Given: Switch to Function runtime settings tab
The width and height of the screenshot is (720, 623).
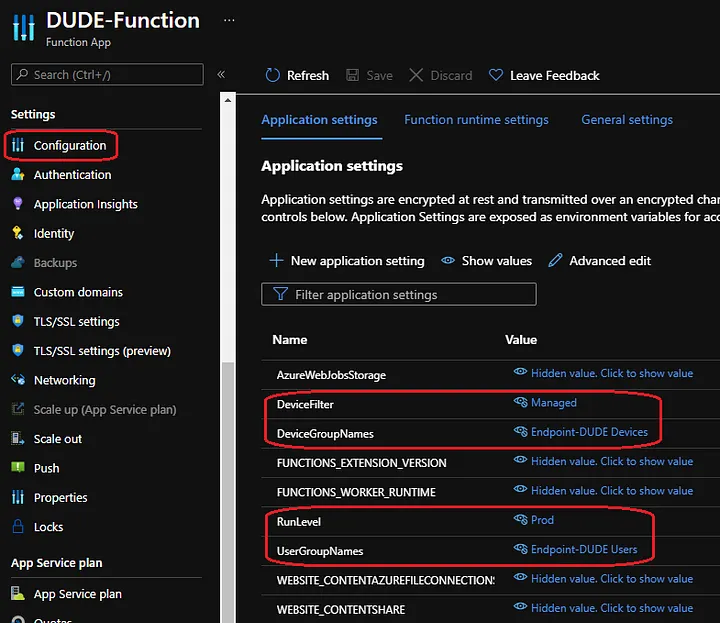Looking at the screenshot, I should (476, 120).
